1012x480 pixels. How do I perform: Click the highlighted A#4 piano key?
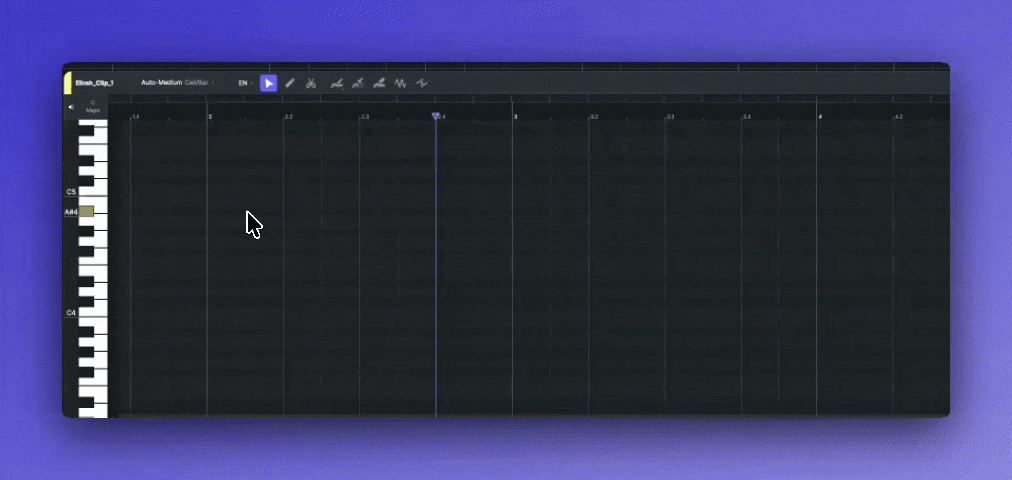tap(86, 211)
